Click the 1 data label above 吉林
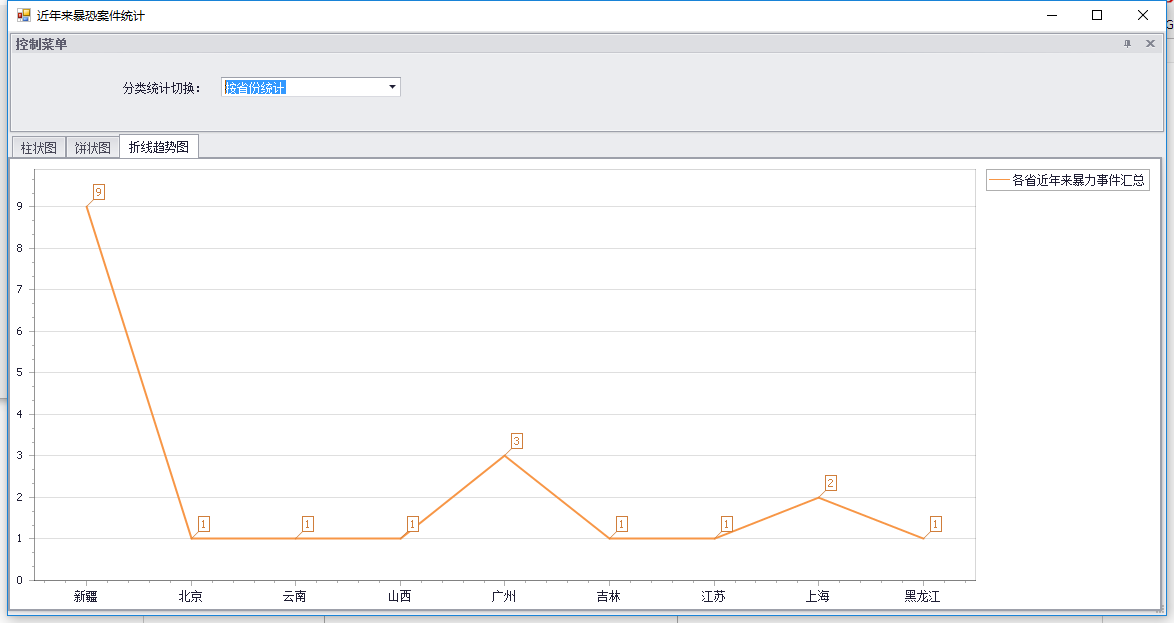Image resolution: width=1174 pixels, height=623 pixels. (x=621, y=524)
